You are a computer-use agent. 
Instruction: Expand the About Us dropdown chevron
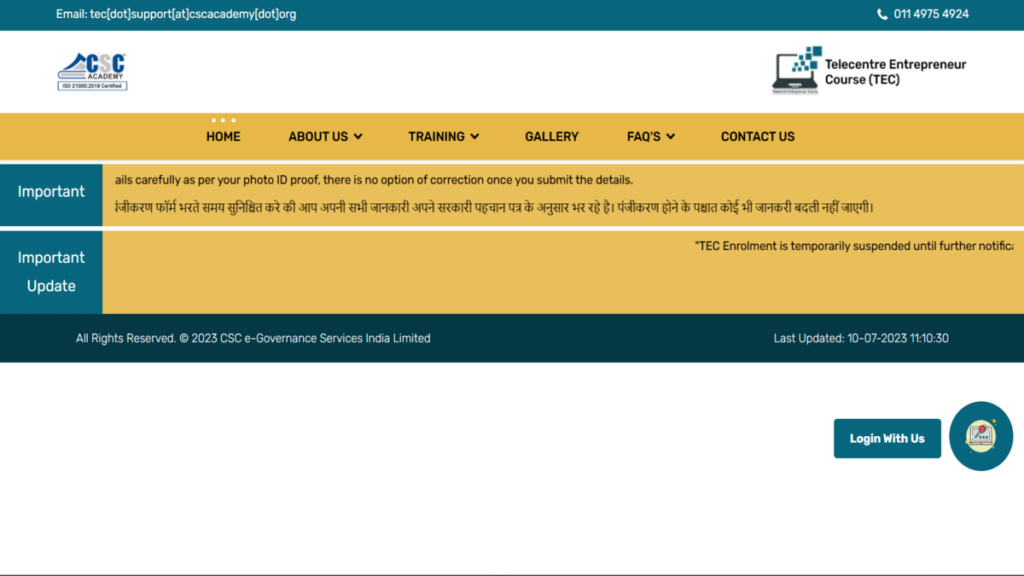pos(358,136)
